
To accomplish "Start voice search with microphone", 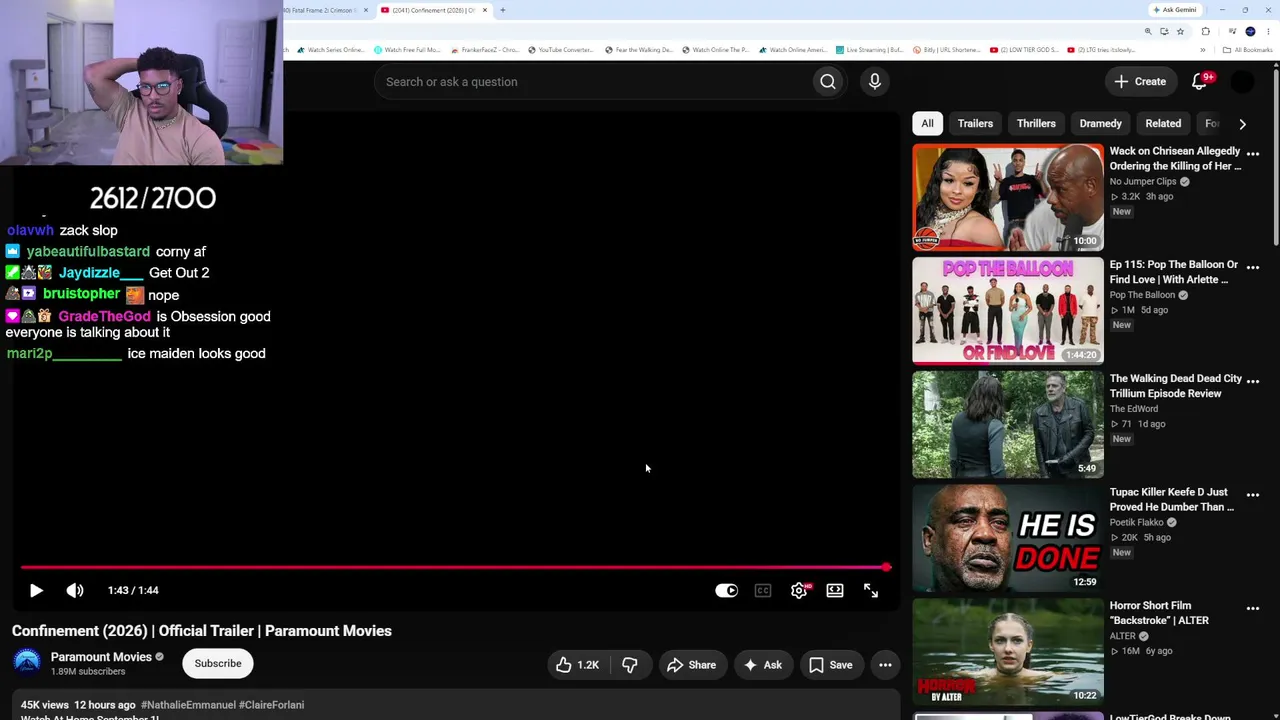I will [x=875, y=82].
